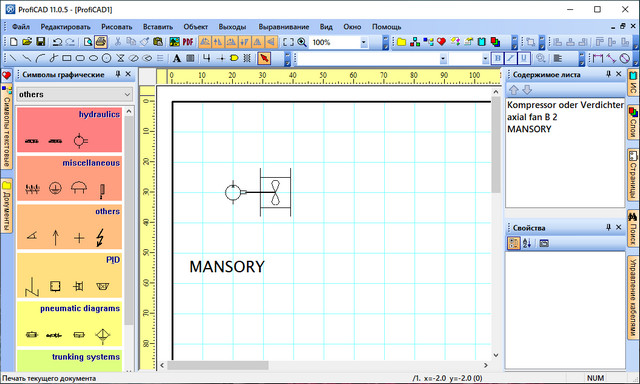Select the ellipse drawing tool

tap(93, 58)
